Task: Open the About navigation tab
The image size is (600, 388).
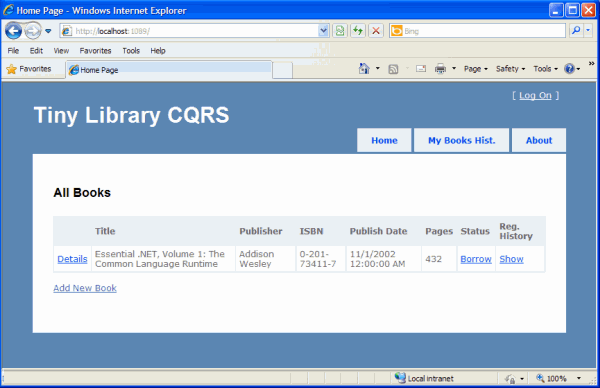Action: pos(539,140)
